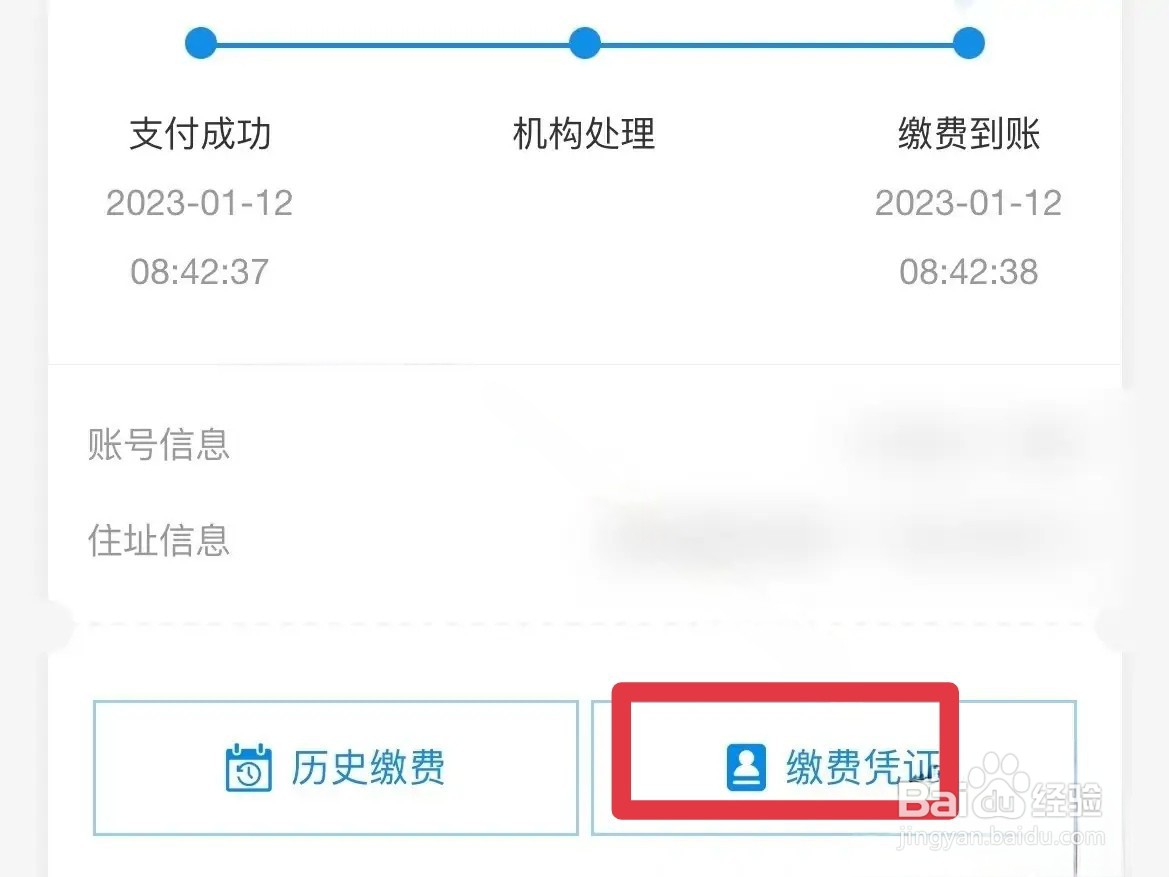The height and width of the screenshot is (877, 1169).
Task: Tap the 08:42:38 arrival timestamp
Action: tap(968, 271)
